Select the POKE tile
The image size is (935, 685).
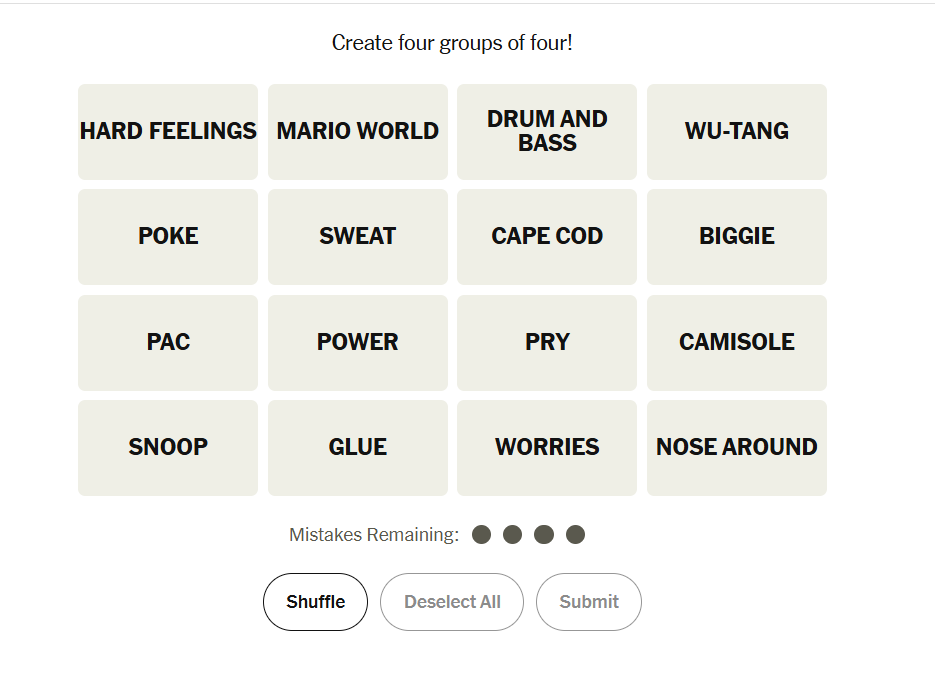click(168, 237)
